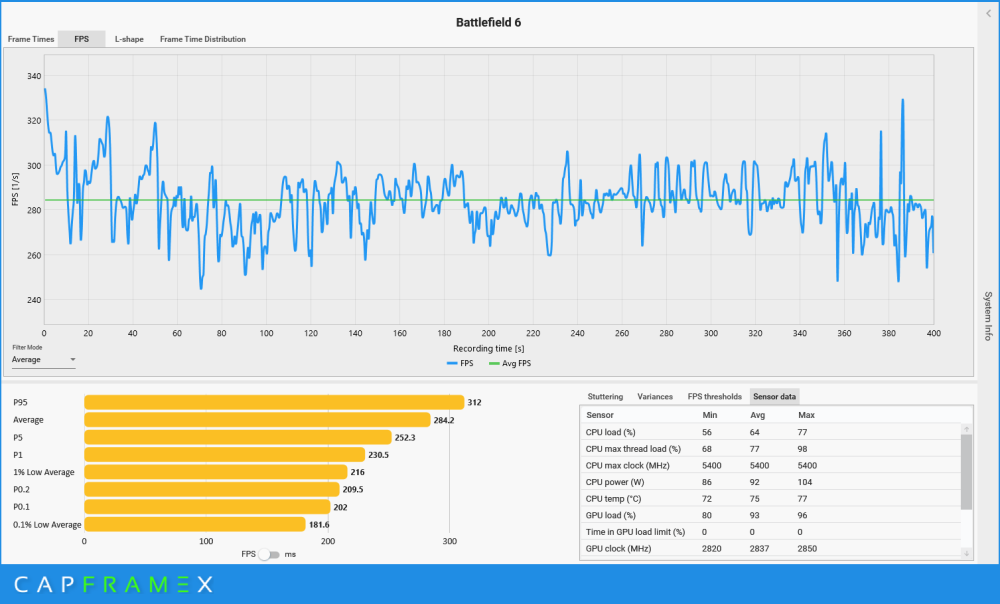The image size is (1000, 604).
Task: Open the Filter Mode dropdown
Action: 43,359
